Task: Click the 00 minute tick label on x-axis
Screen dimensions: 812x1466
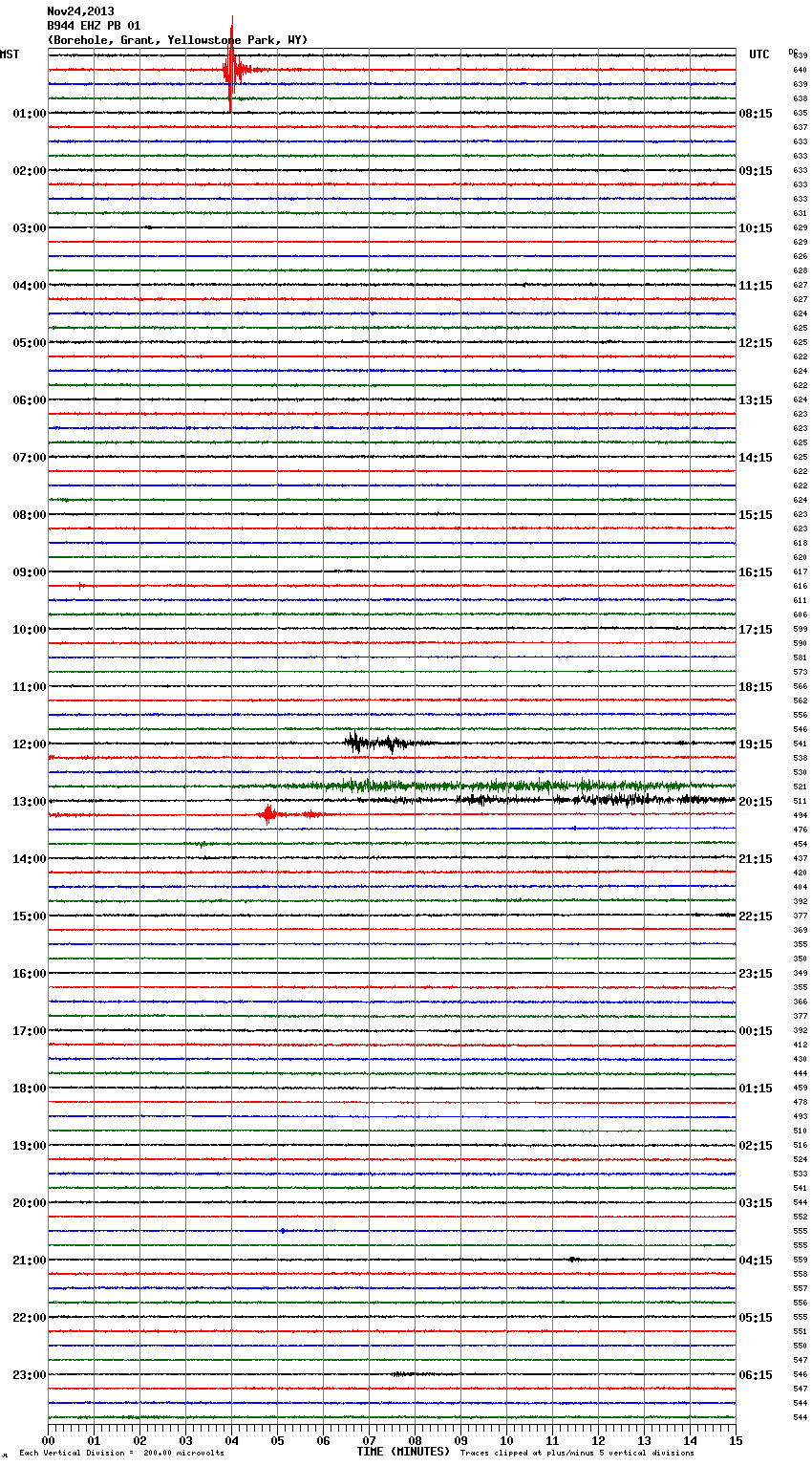Action: [48, 1441]
